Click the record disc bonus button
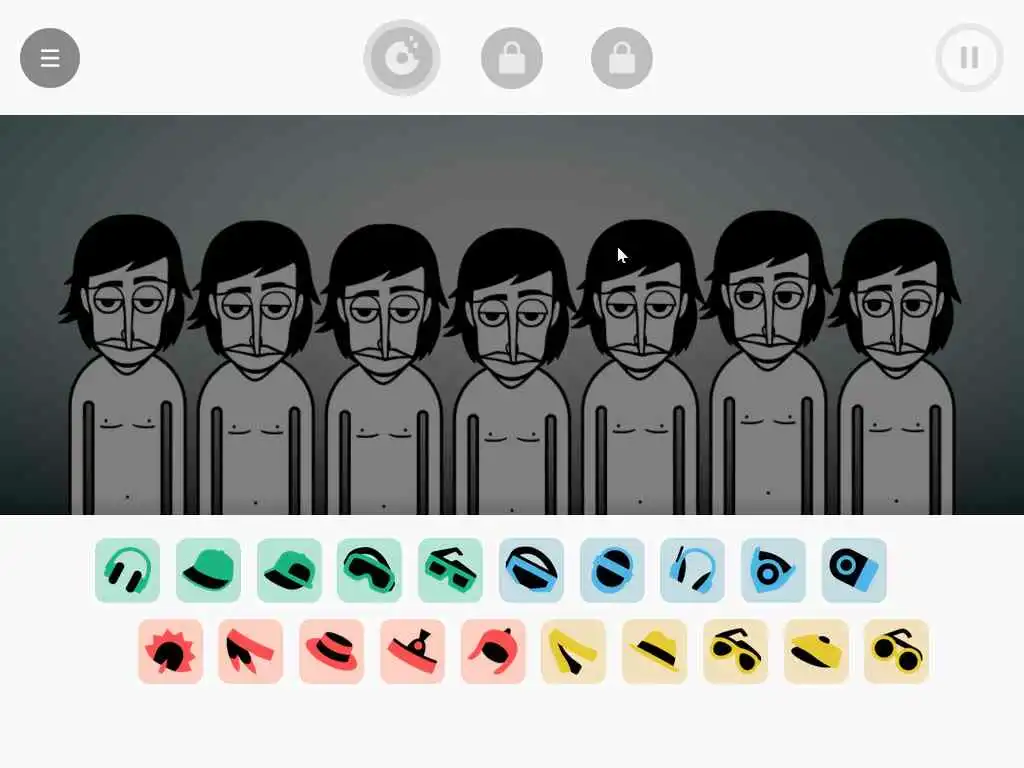The image size is (1024, 768). coord(402,58)
